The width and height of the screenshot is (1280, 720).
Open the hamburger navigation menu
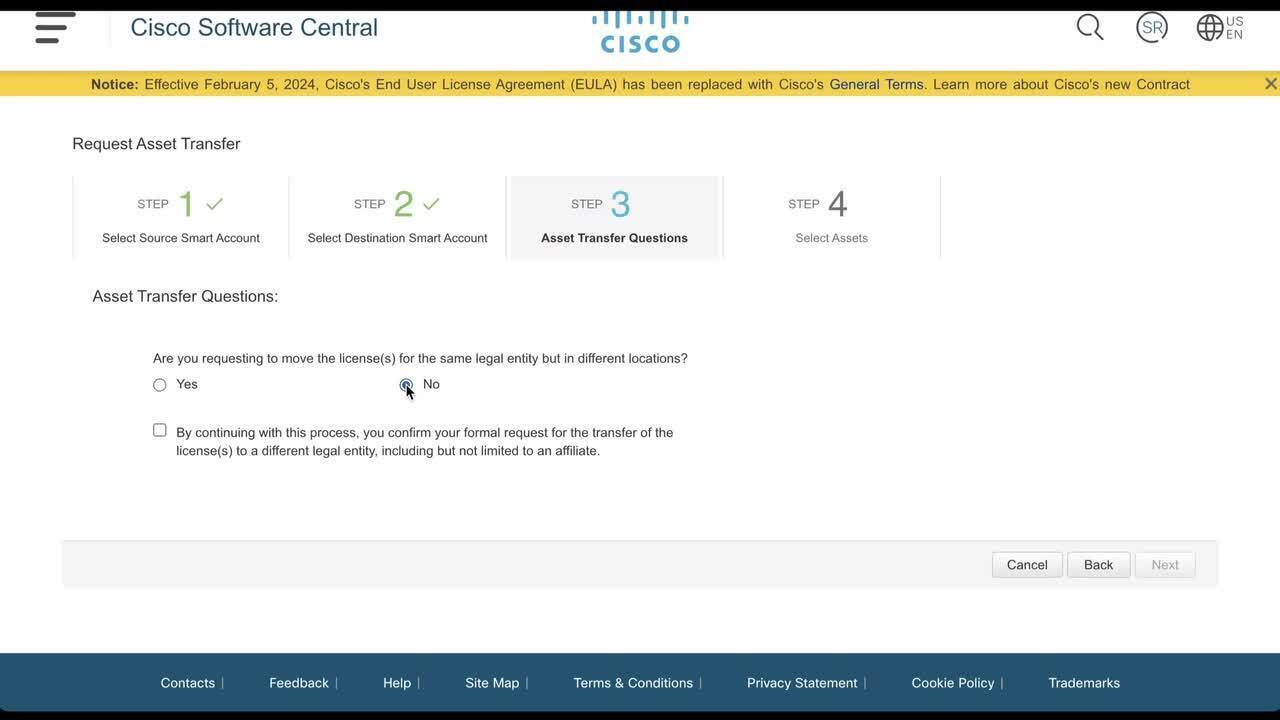(x=55, y=27)
